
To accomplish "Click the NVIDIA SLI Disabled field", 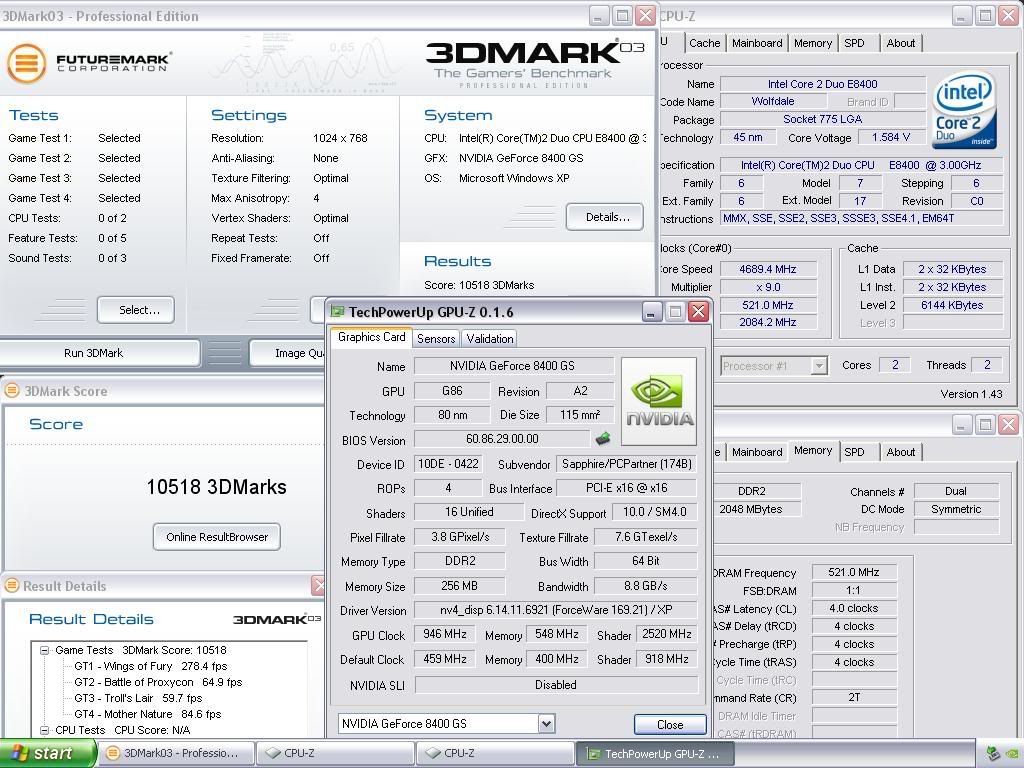I will (556, 684).
